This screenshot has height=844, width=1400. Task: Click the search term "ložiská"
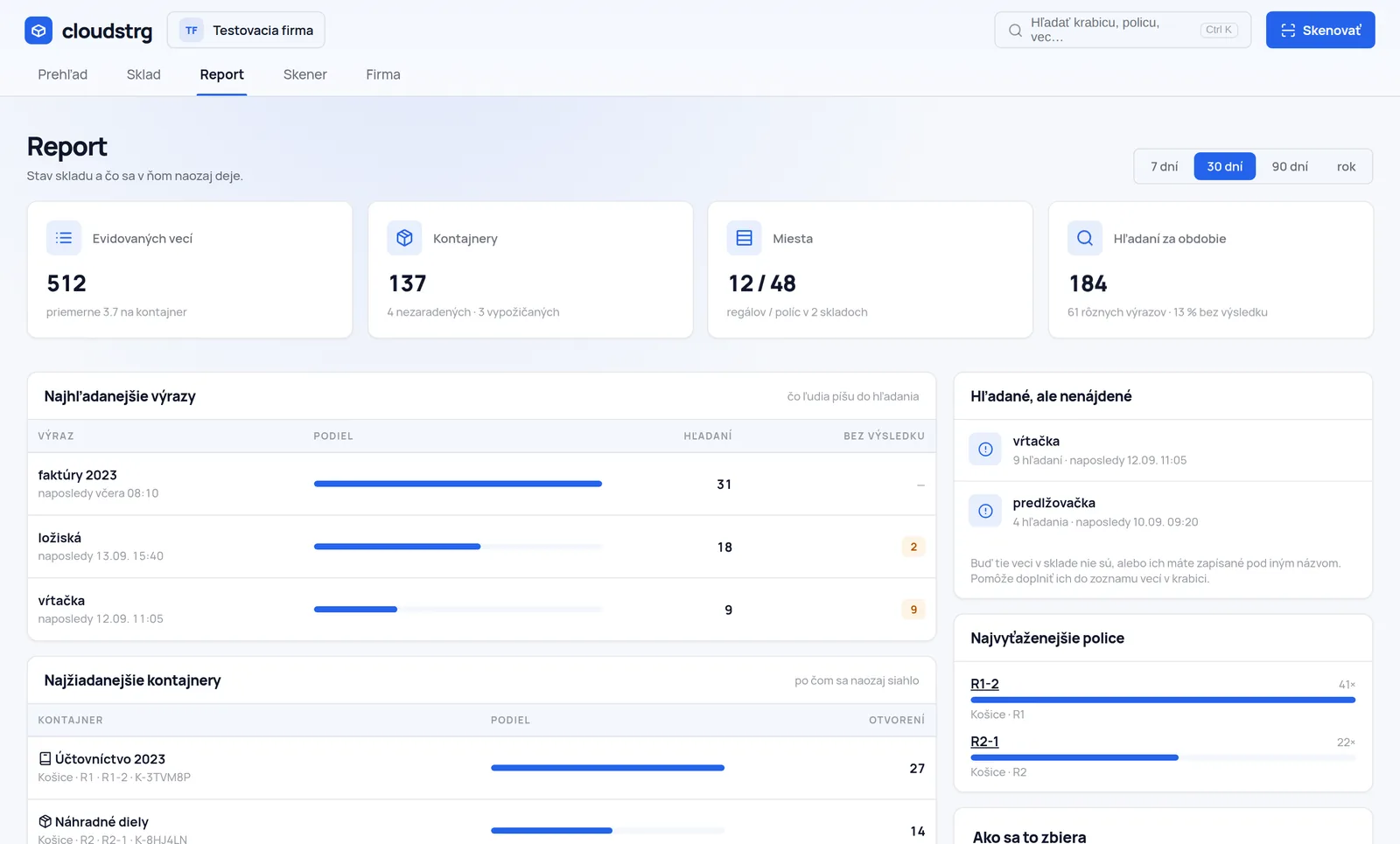[x=59, y=538]
